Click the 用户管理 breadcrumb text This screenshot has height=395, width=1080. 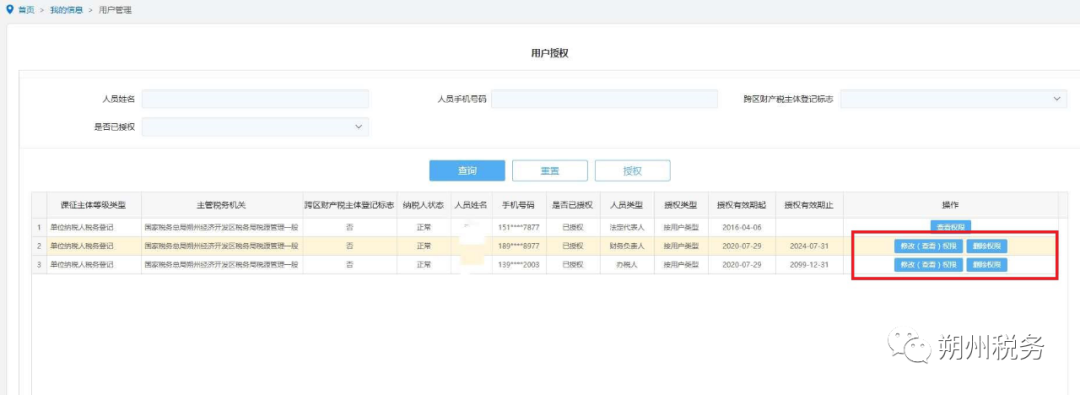click(114, 10)
